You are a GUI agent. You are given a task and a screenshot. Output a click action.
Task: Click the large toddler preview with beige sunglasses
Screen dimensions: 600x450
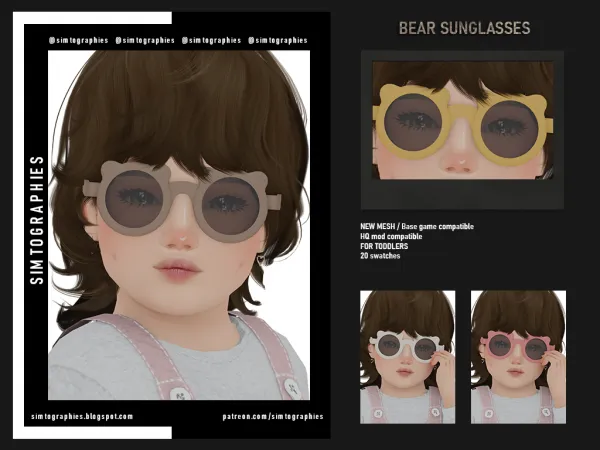point(179,225)
